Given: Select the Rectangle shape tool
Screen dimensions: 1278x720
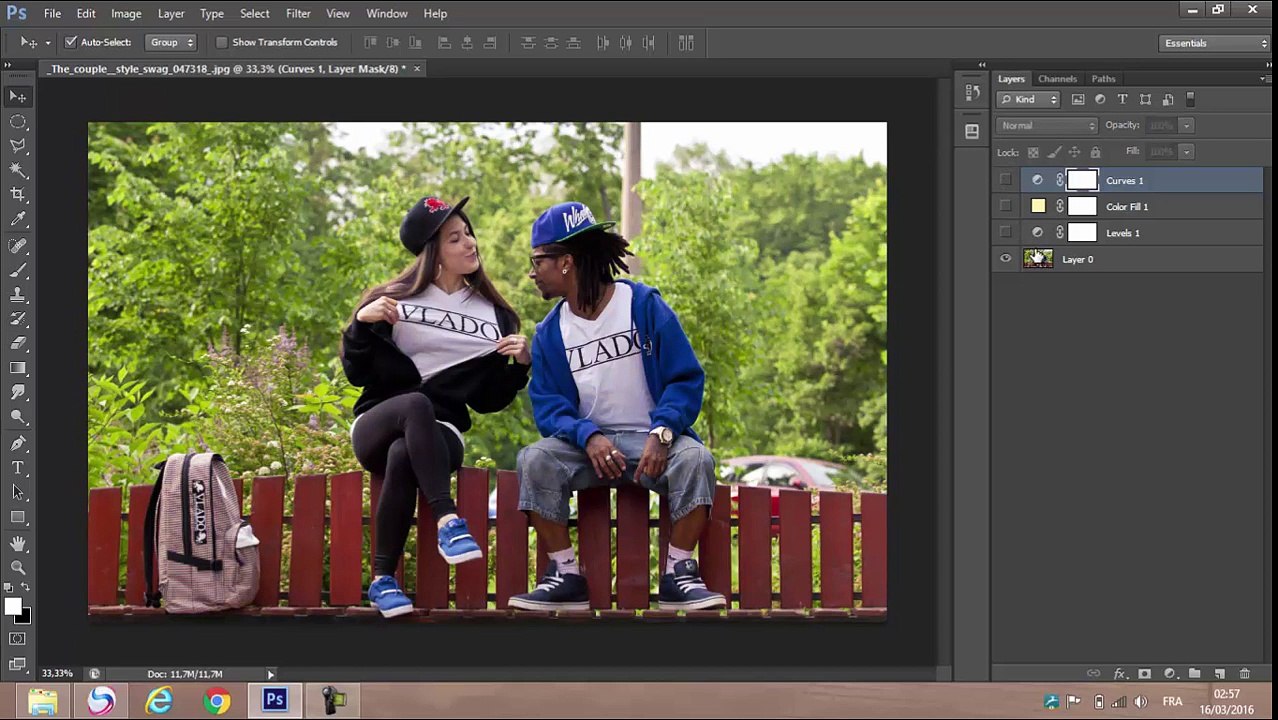Looking at the screenshot, I should (18, 518).
